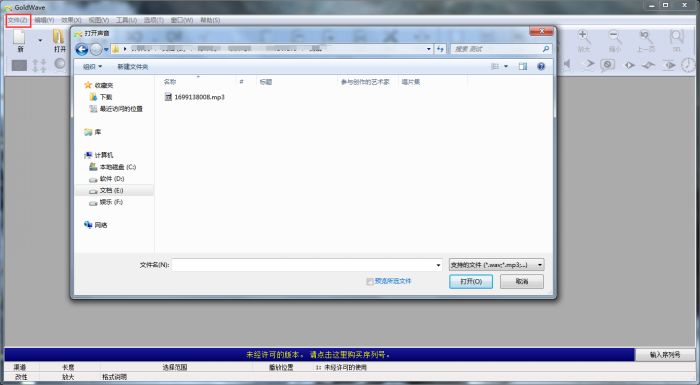Screen dimensions: 700x385
Task: Click the gray square stop icon in GoldWave toolbar
Action: pyautogui.click(x=19, y=66)
